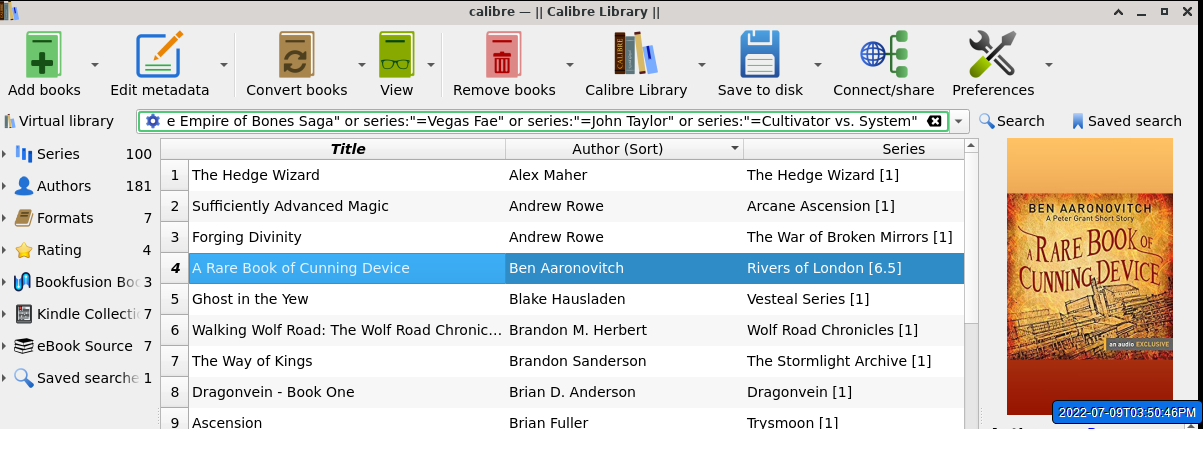Open the Edit metadata tool
1203x459 pixels.
coord(159,54)
